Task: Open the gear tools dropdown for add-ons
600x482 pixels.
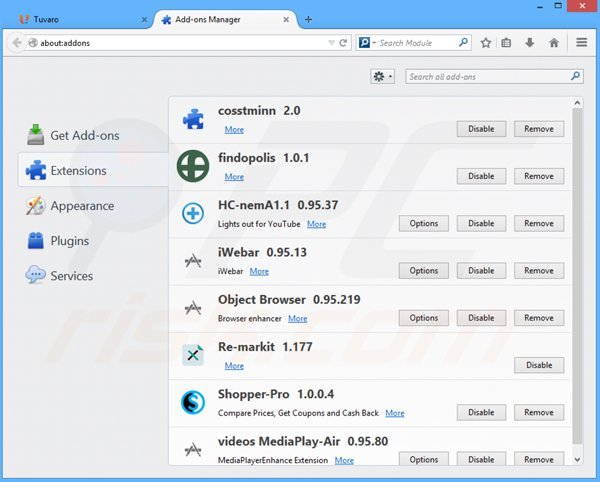Action: (382, 77)
